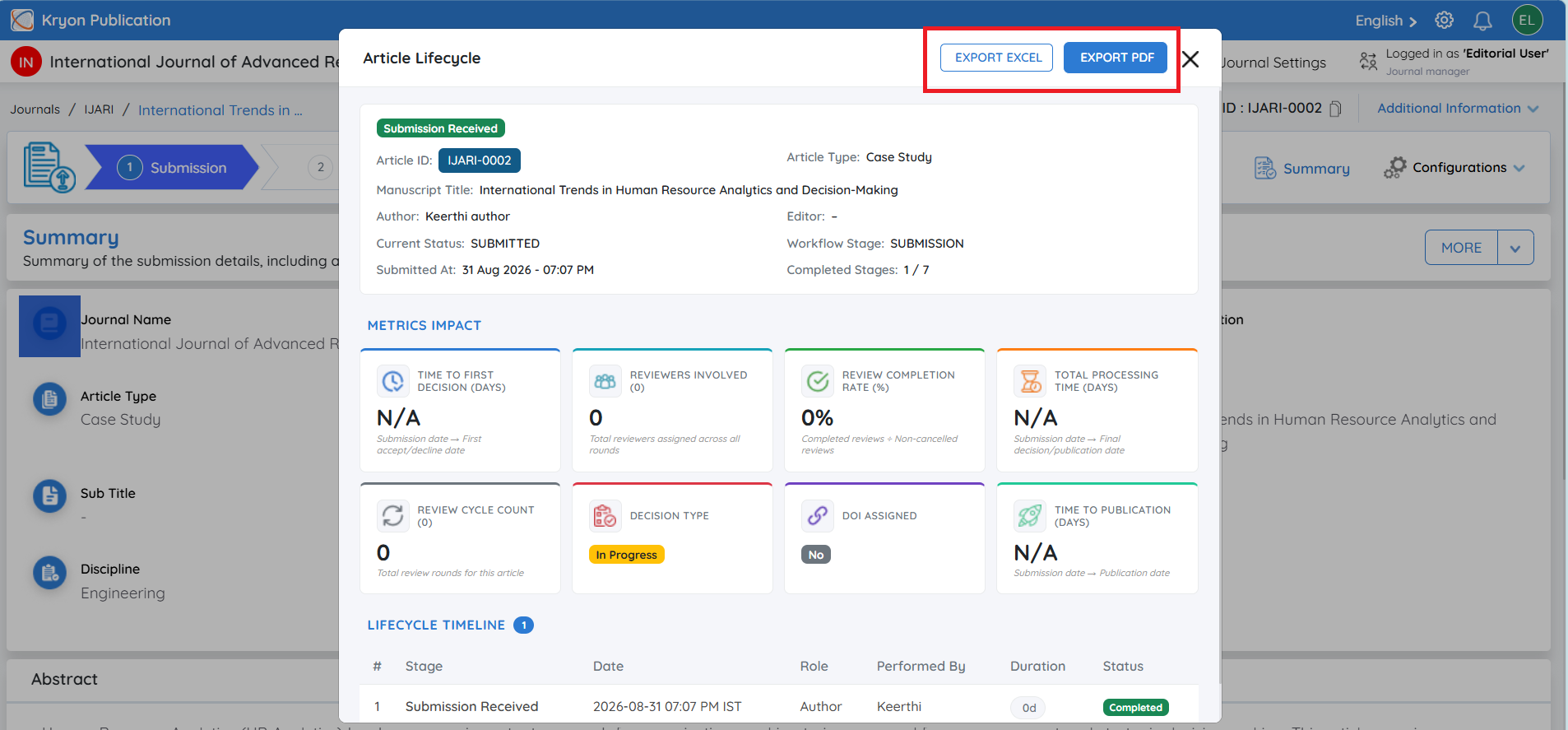Viewport: 1568px width, 730px height.
Task: Open the IJARI breadcrumb link
Action: [x=99, y=109]
